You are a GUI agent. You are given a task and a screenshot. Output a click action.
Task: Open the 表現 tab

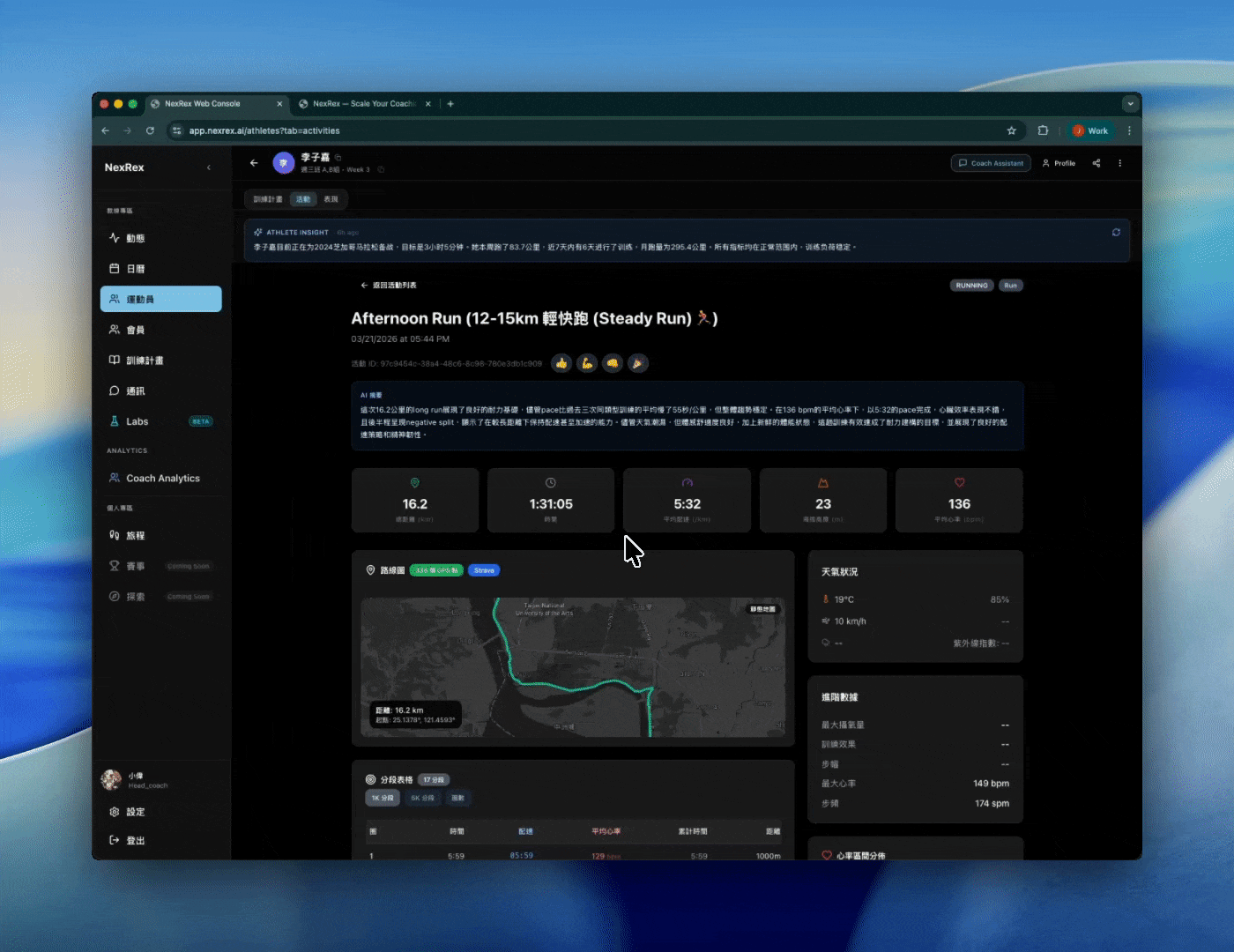click(331, 199)
